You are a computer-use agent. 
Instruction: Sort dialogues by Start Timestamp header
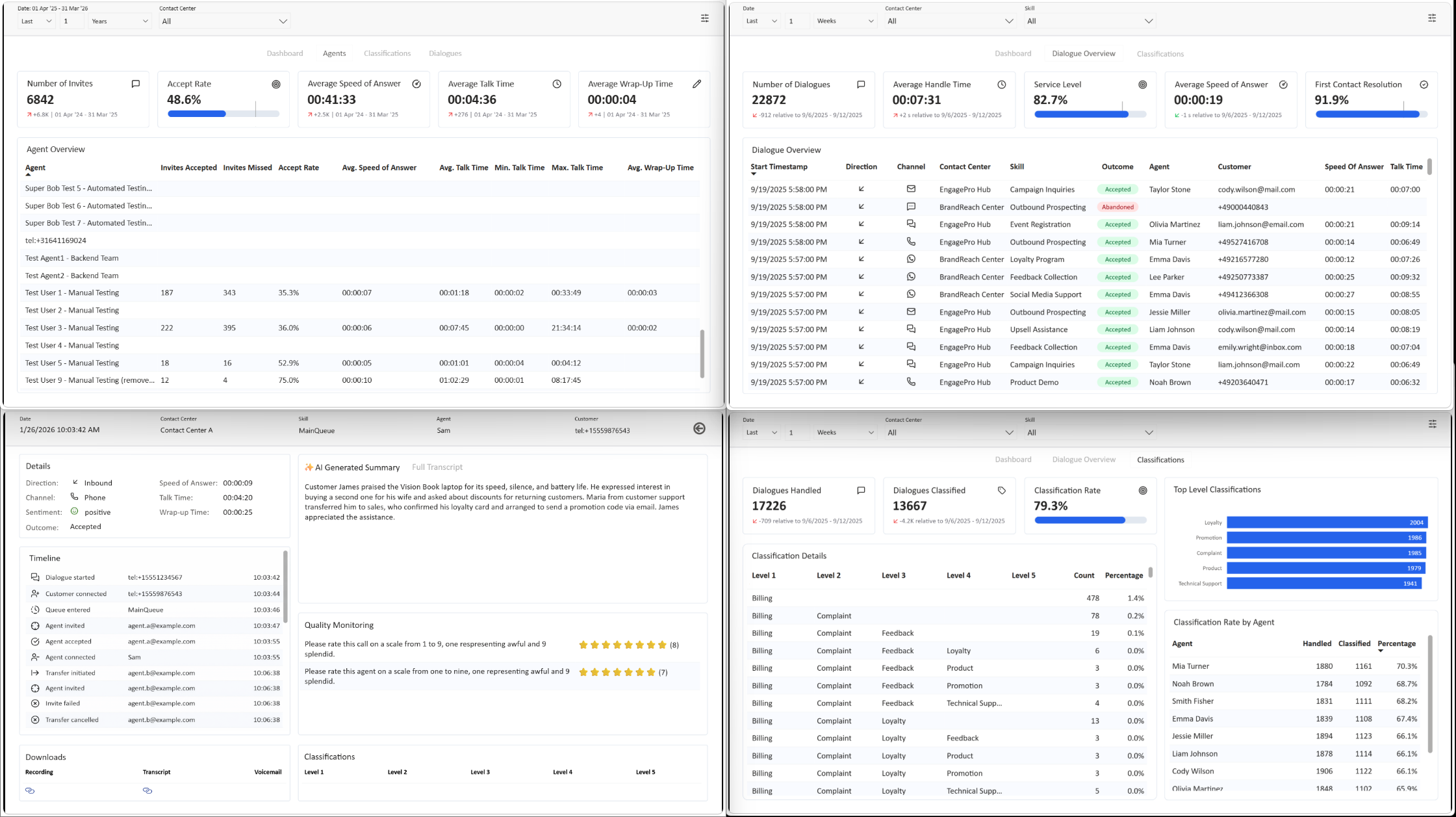(778, 167)
